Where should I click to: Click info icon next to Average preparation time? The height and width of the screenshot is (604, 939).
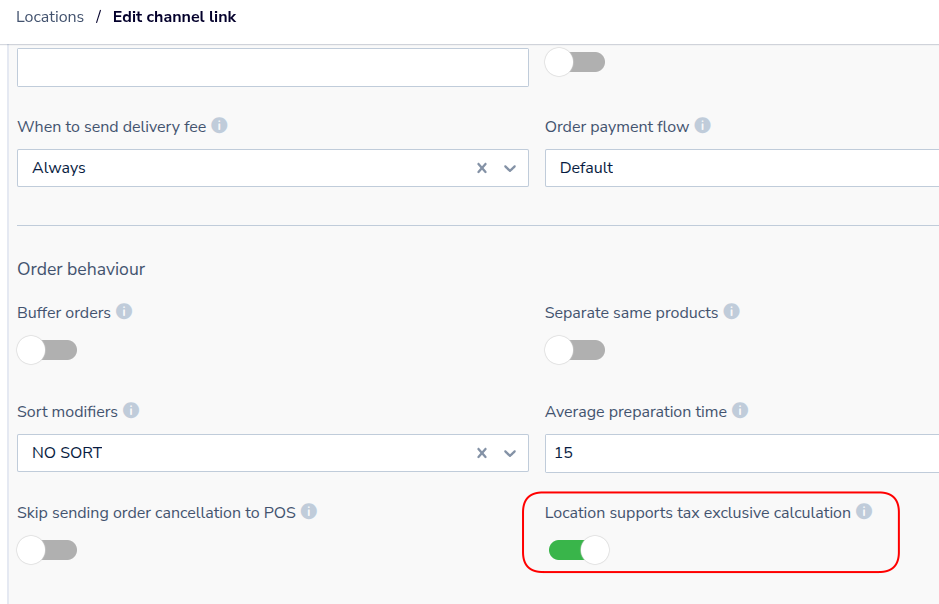[x=740, y=411]
